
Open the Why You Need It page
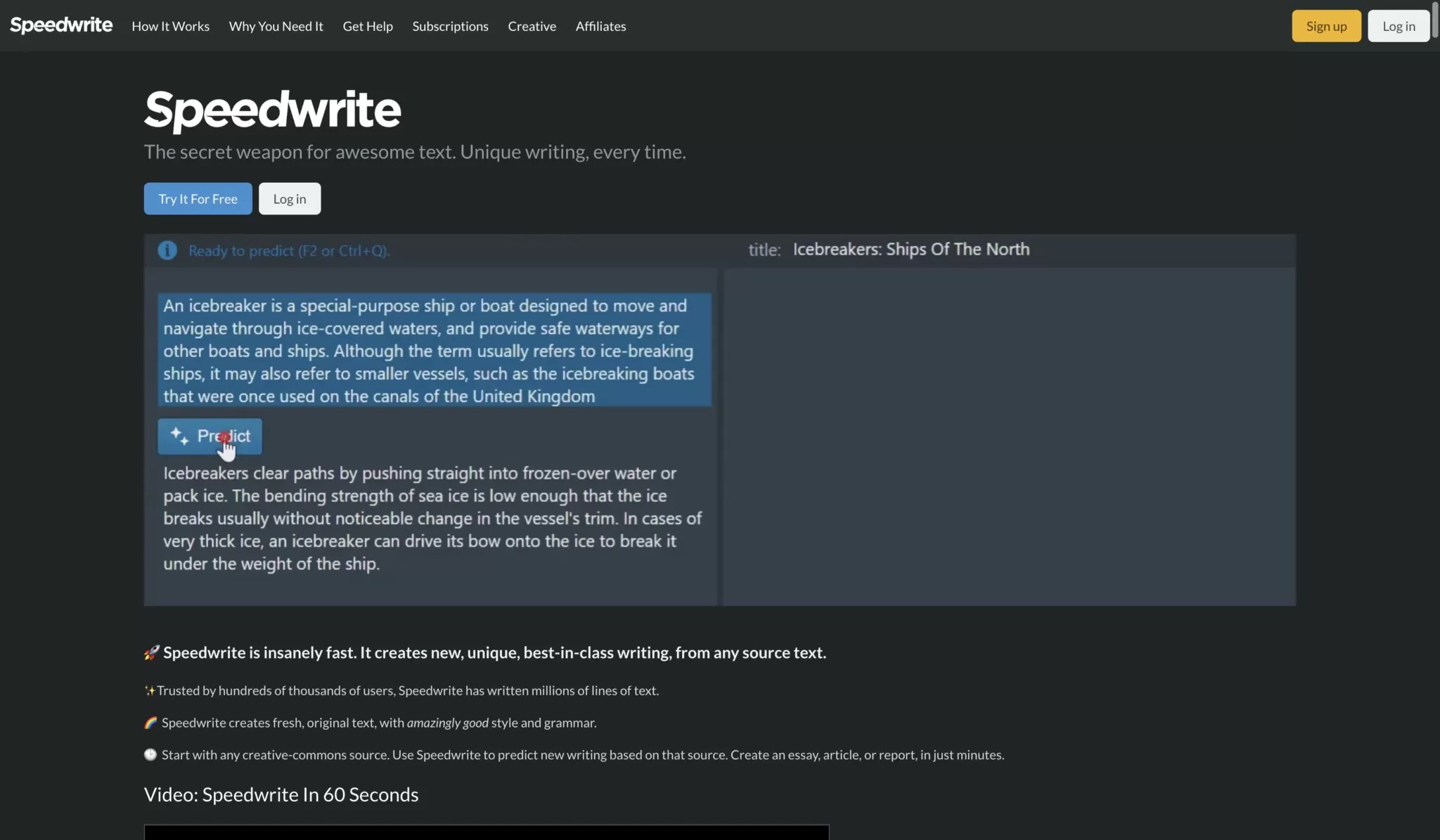point(276,26)
